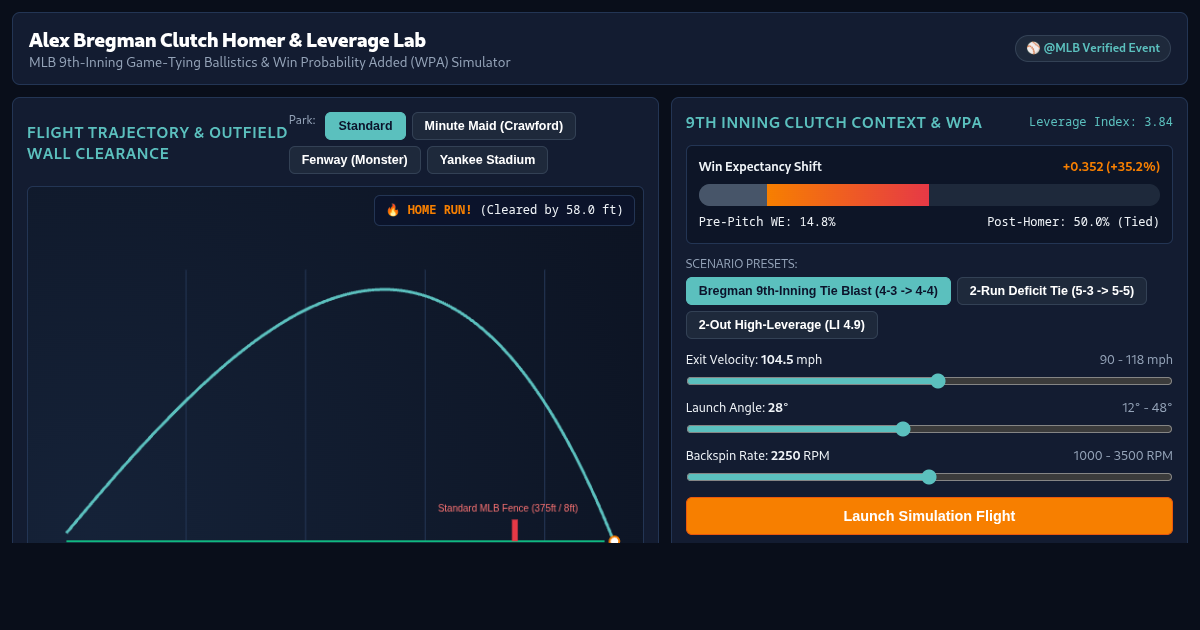The width and height of the screenshot is (1200, 630).
Task: Click the baseball icon in the verified badge
Action: tap(1033, 48)
